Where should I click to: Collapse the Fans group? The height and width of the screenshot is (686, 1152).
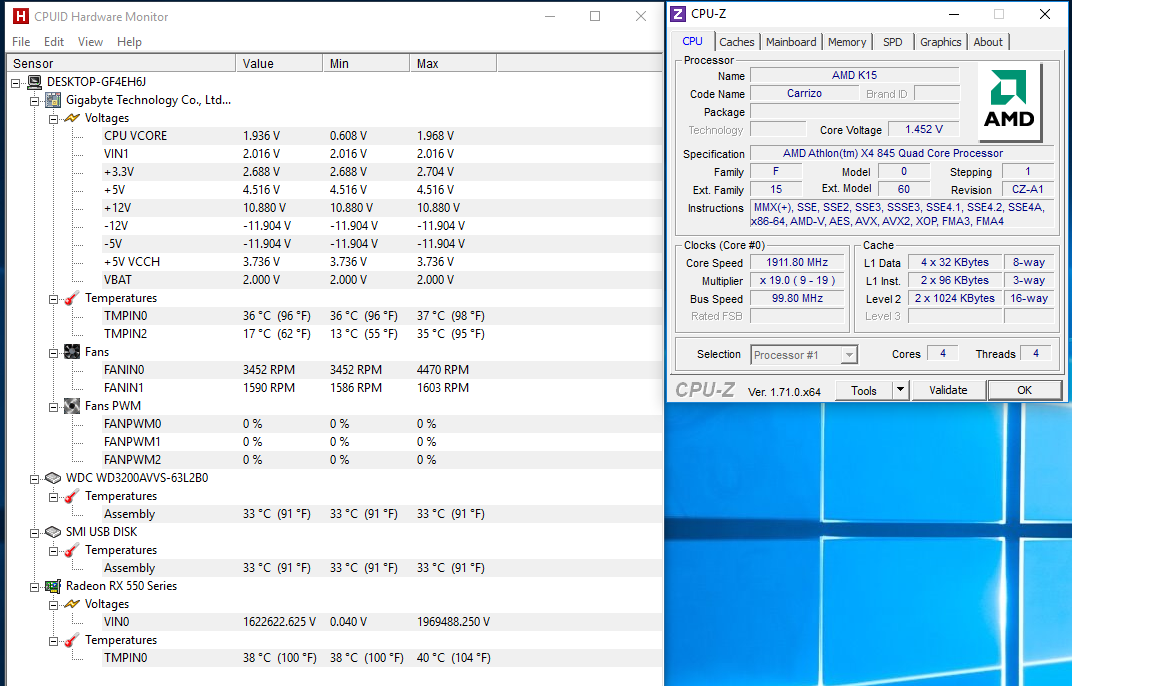54,353
